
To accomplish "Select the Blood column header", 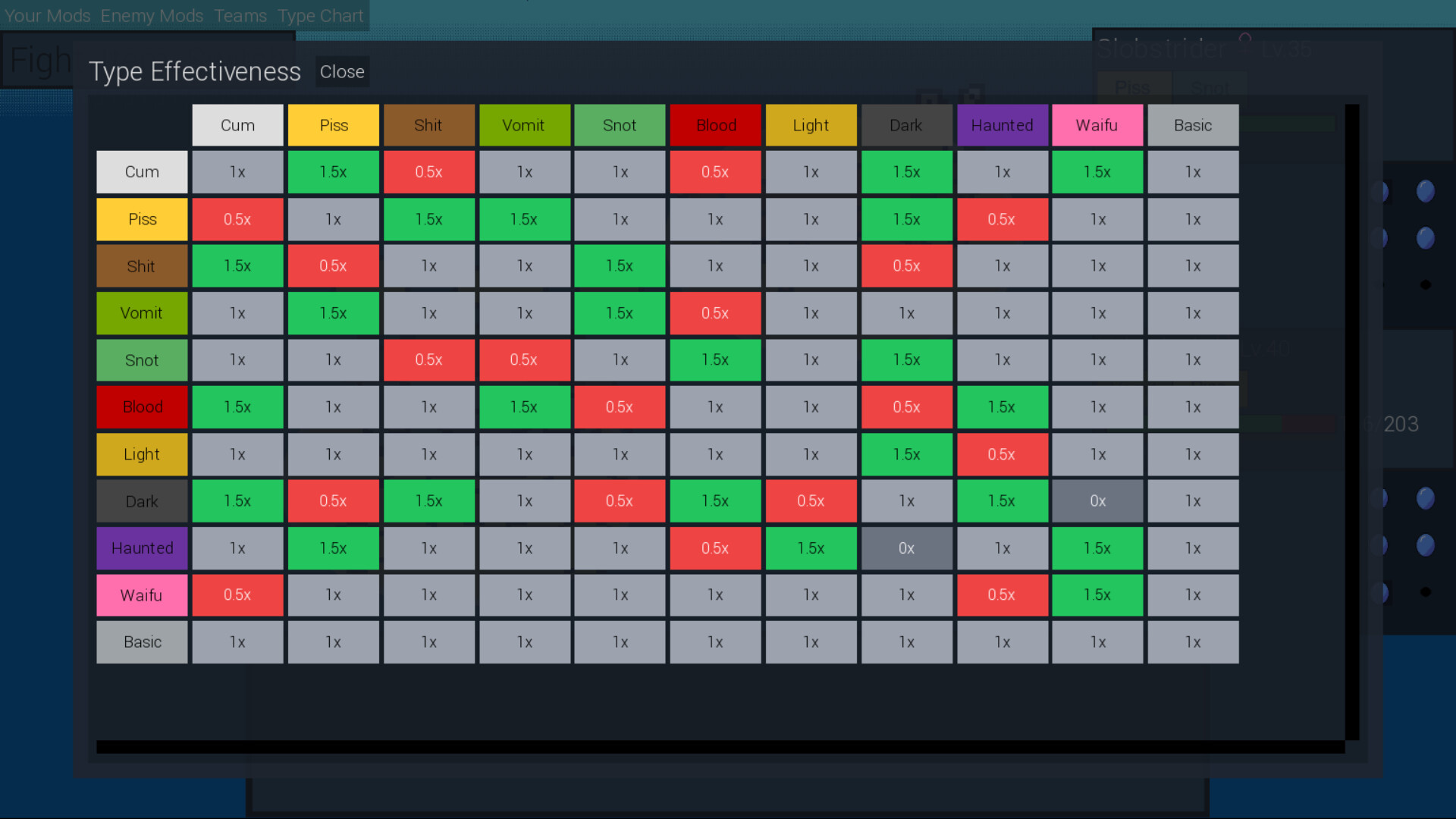I will pos(714,125).
